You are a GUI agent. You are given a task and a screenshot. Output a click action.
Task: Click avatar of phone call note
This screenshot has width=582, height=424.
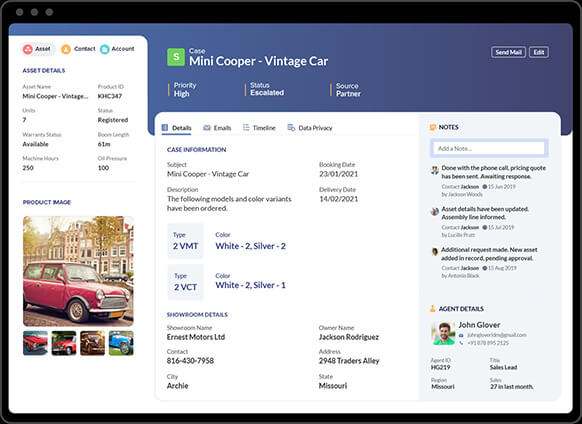pos(435,170)
